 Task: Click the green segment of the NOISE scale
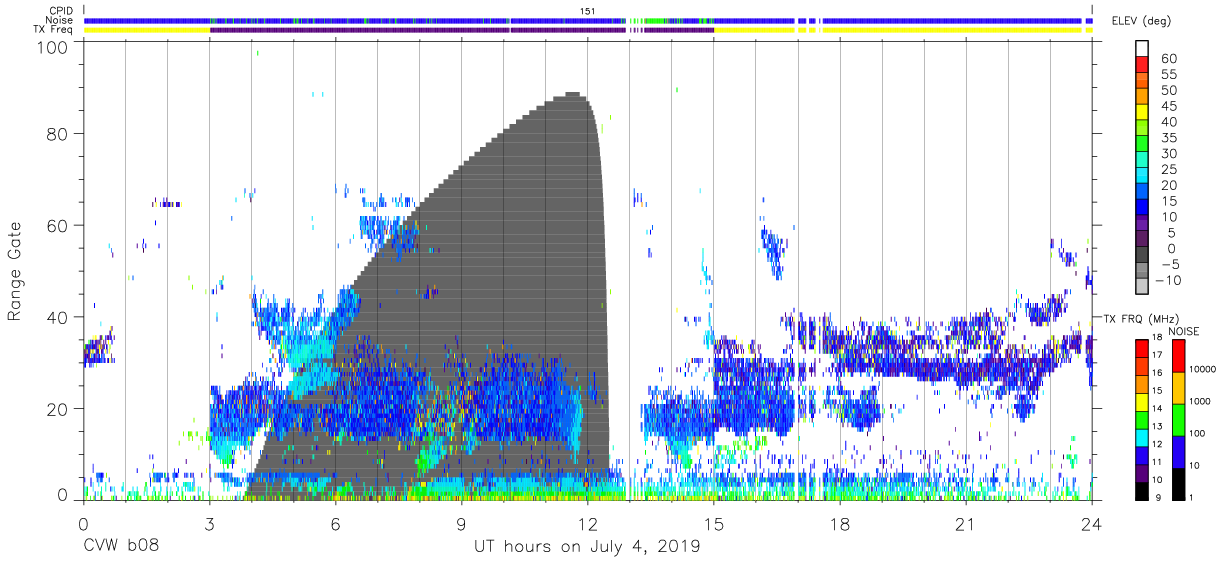tap(1179, 419)
